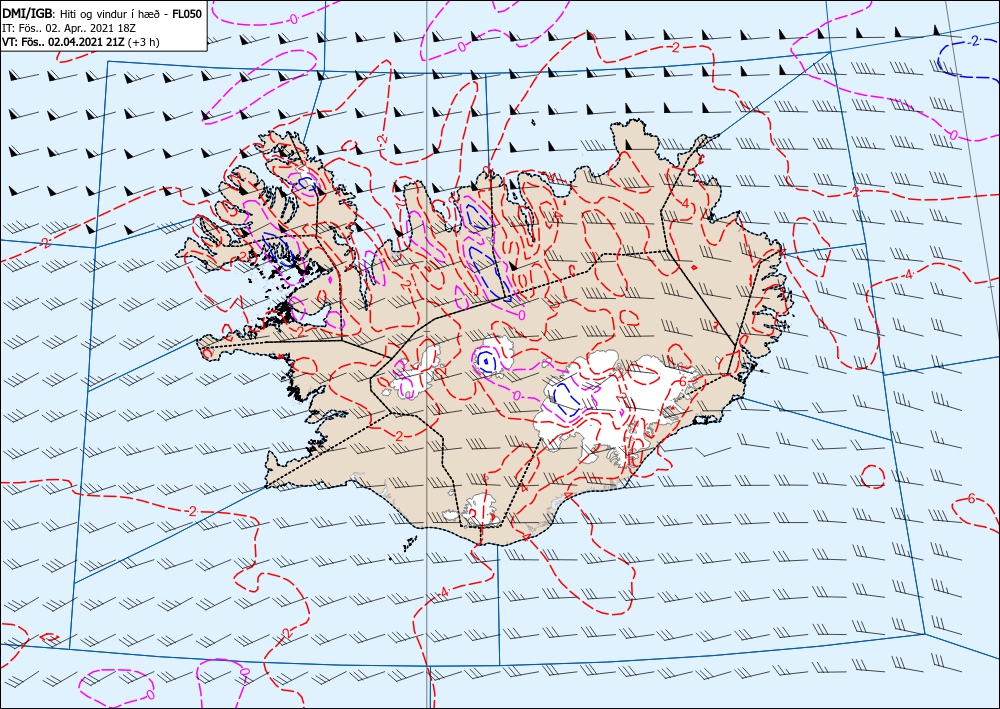Click the blue "-2" contour label
The image size is (1000, 709).
tap(972, 41)
